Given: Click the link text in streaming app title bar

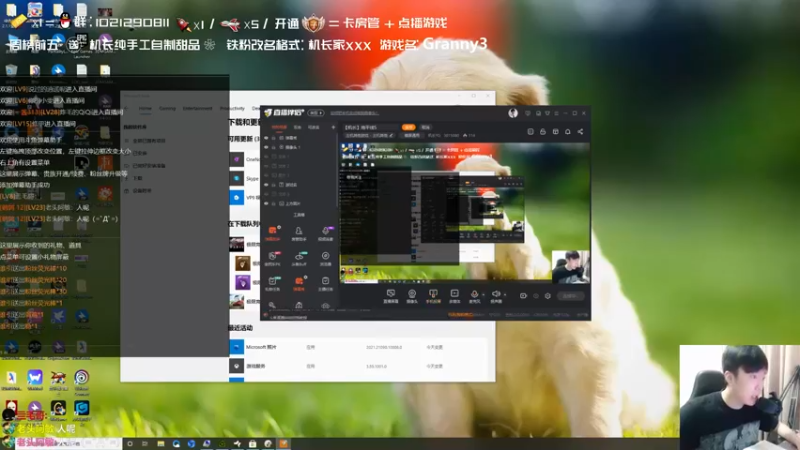Looking at the screenshot, I should pyautogui.click(x=355, y=113).
